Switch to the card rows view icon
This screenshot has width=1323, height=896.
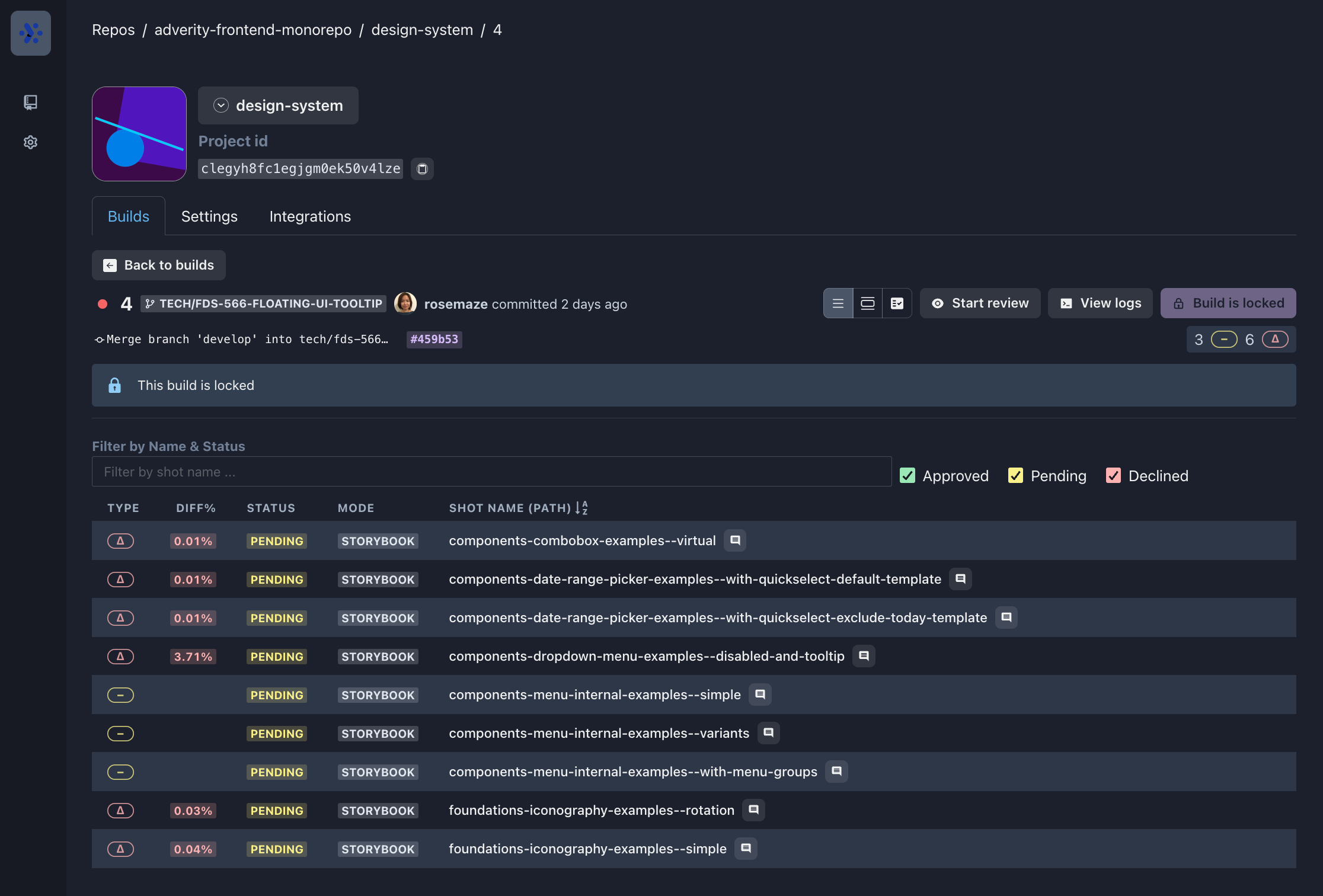[867, 303]
